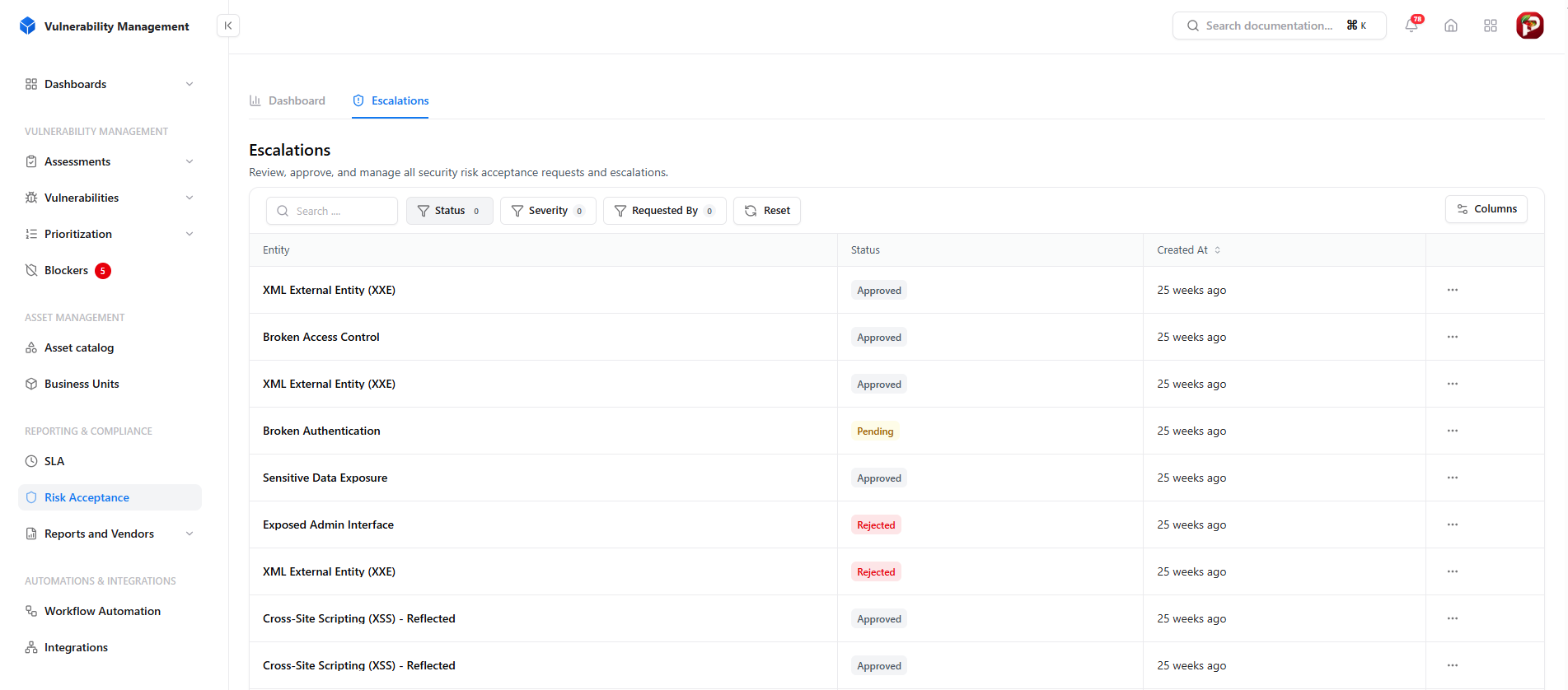This screenshot has width=1568, height=690.
Task: Open row actions for Exposed Admin Interface
Action: [1453, 524]
